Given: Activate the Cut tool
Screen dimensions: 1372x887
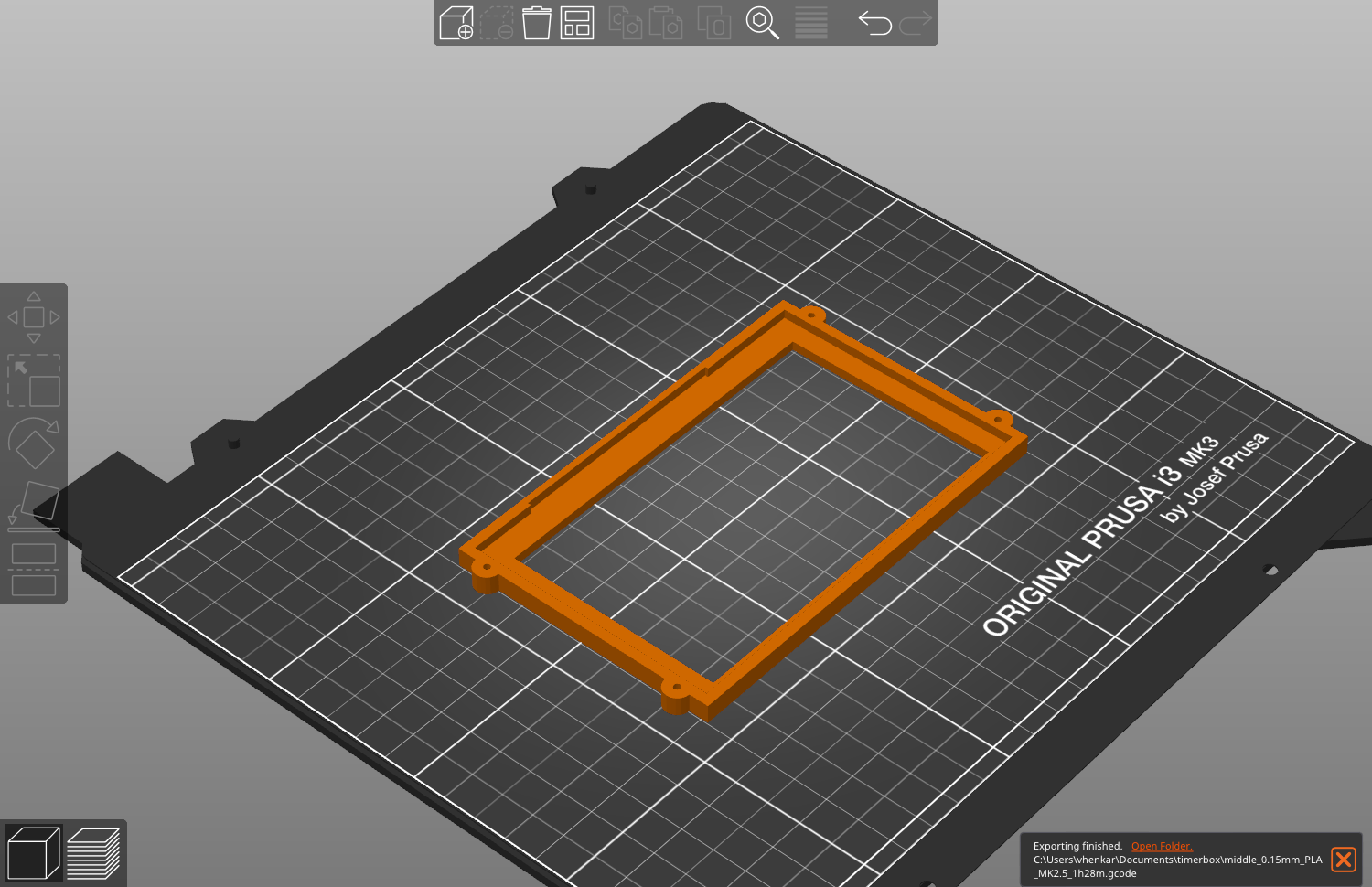Looking at the screenshot, I should (34, 569).
